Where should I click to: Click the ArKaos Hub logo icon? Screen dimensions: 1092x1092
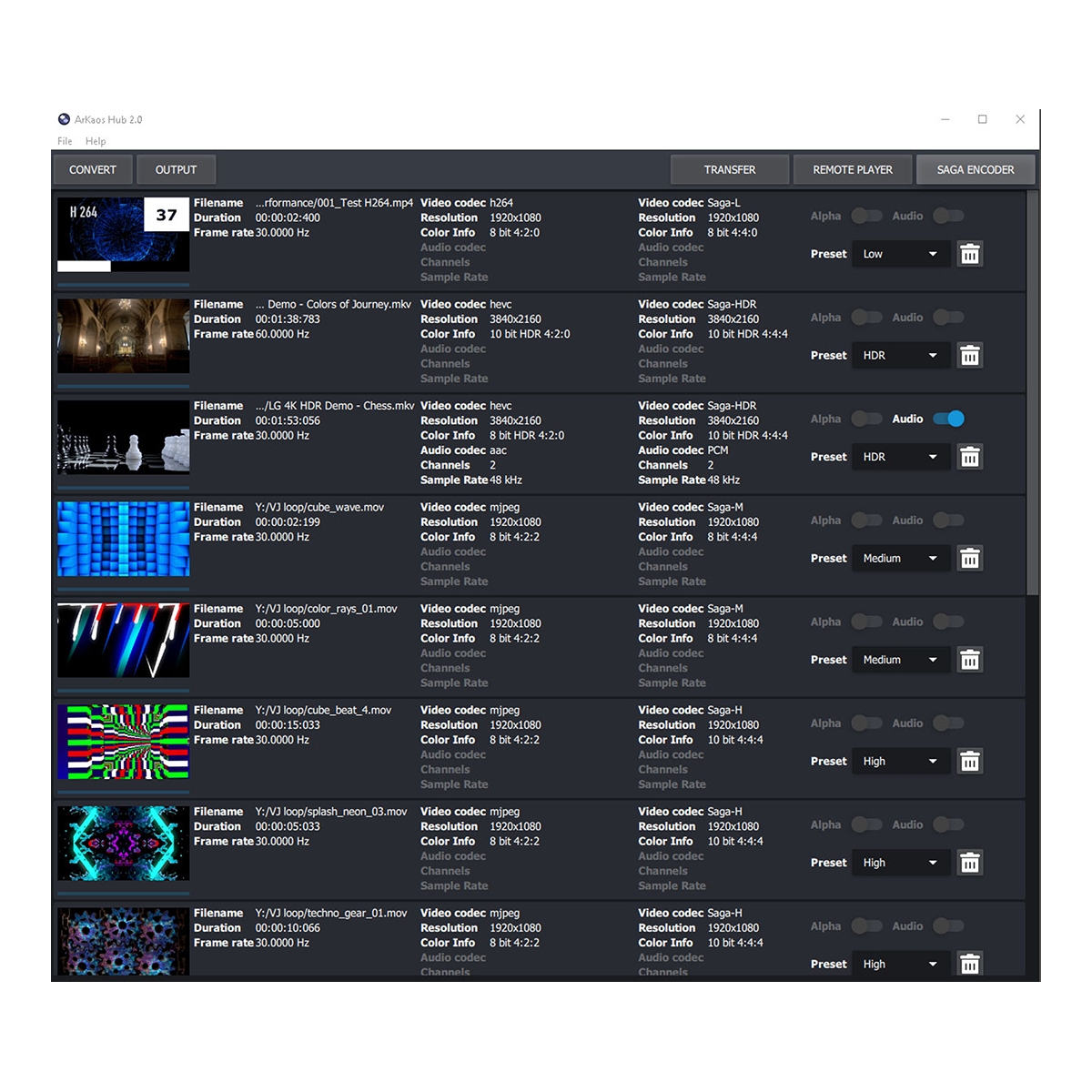(x=64, y=118)
